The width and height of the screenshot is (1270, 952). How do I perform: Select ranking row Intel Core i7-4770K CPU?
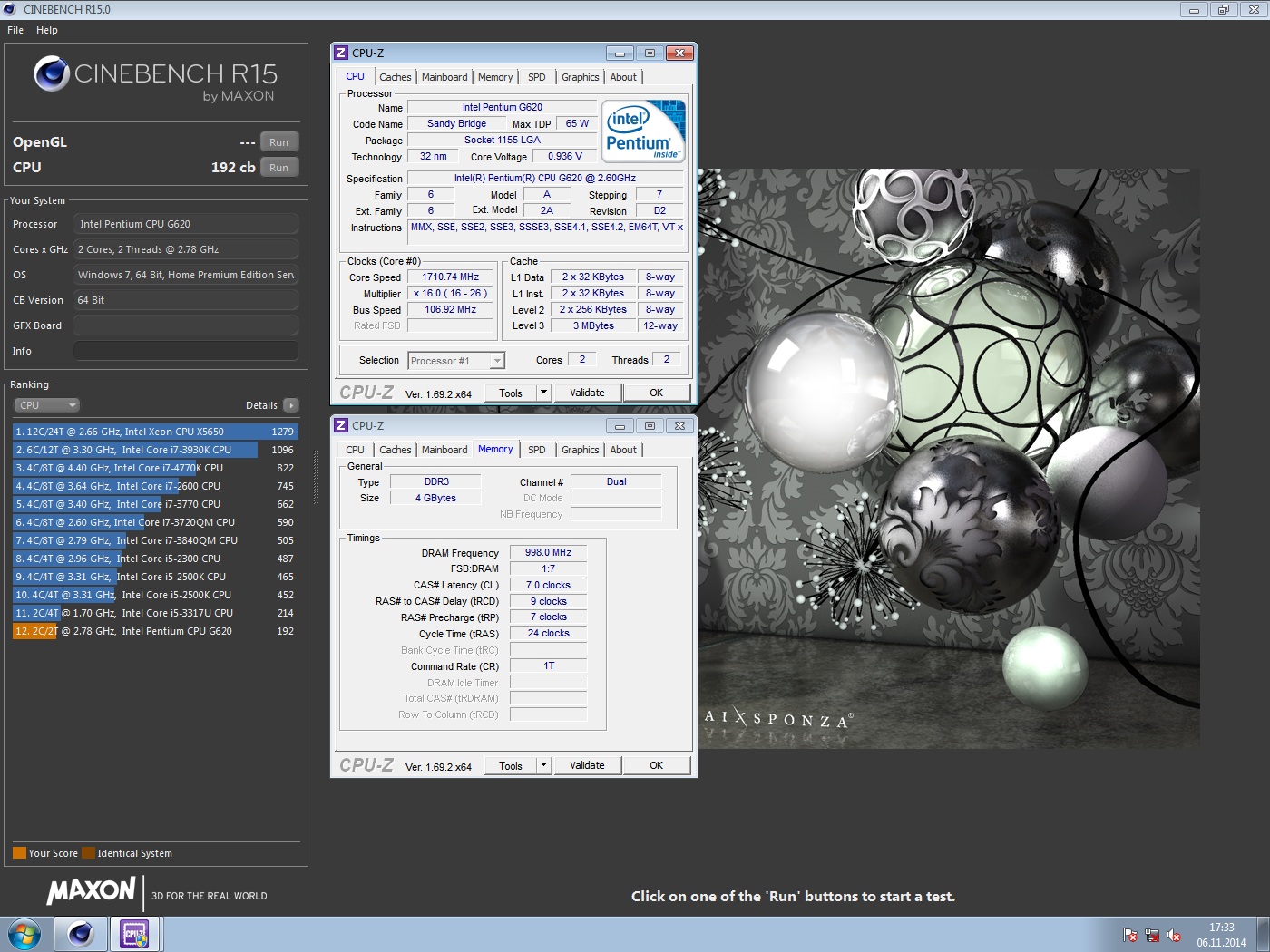click(x=155, y=468)
